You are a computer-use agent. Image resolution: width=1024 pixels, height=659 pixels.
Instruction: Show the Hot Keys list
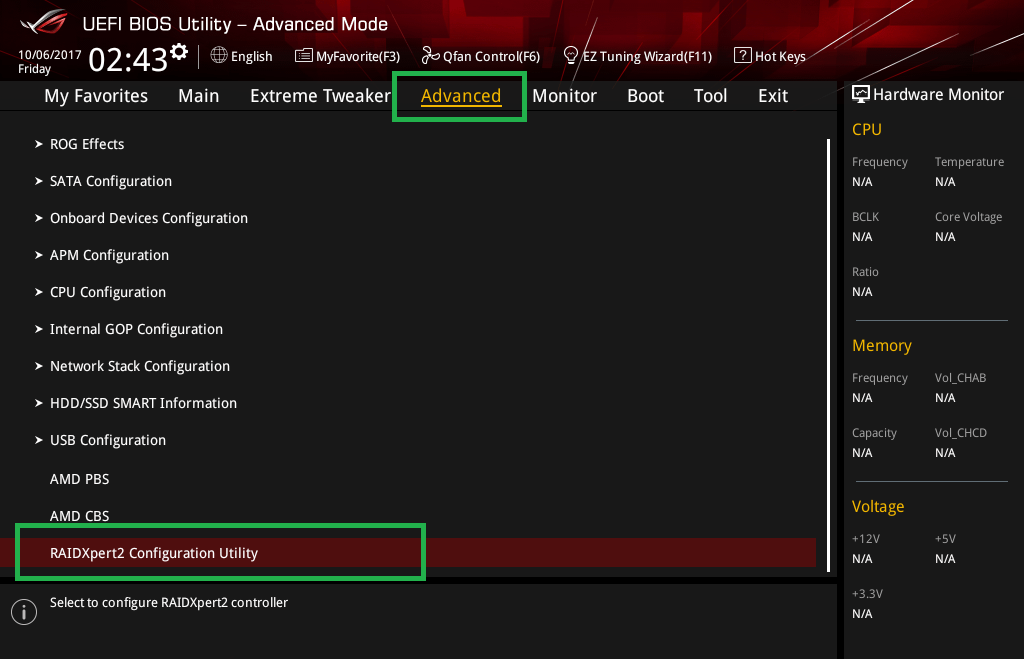[770, 56]
